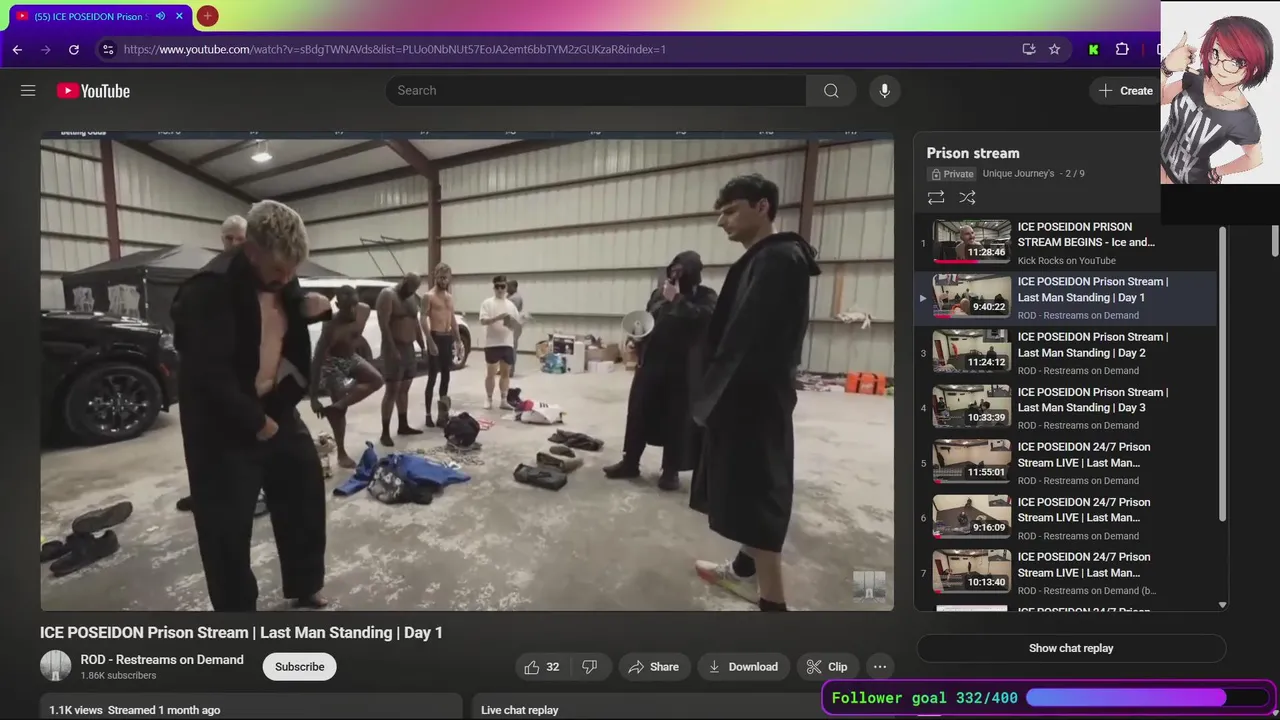This screenshot has height=720, width=1280.
Task: Open the Prison stream playlist title
Action: pyautogui.click(x=973, y=153)
